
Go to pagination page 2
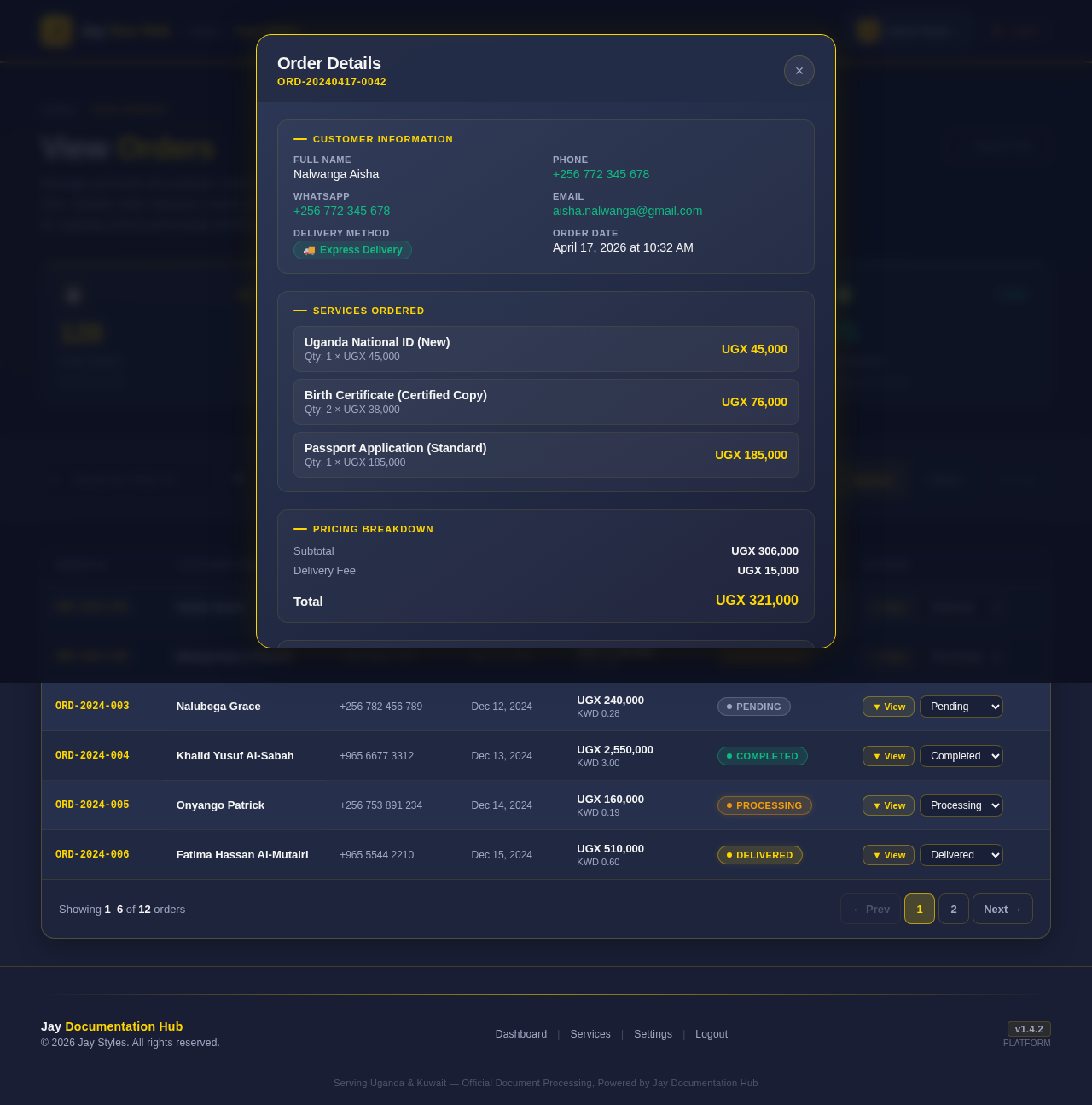tap(954, 909)
